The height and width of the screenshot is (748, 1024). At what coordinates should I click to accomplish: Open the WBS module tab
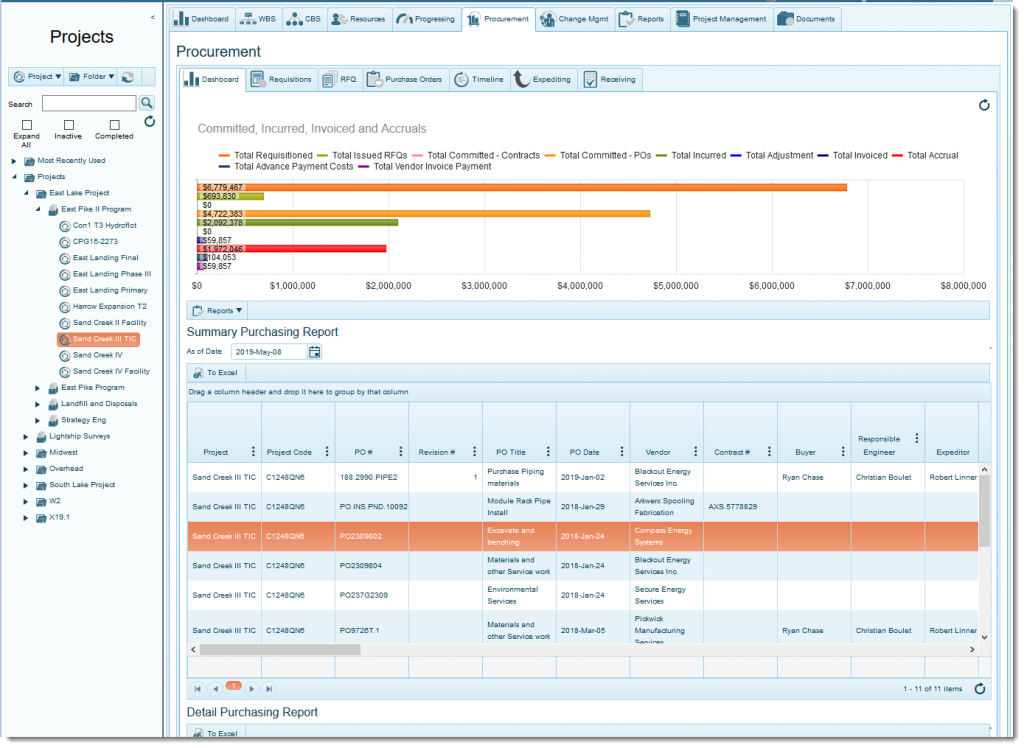point(258,18)
